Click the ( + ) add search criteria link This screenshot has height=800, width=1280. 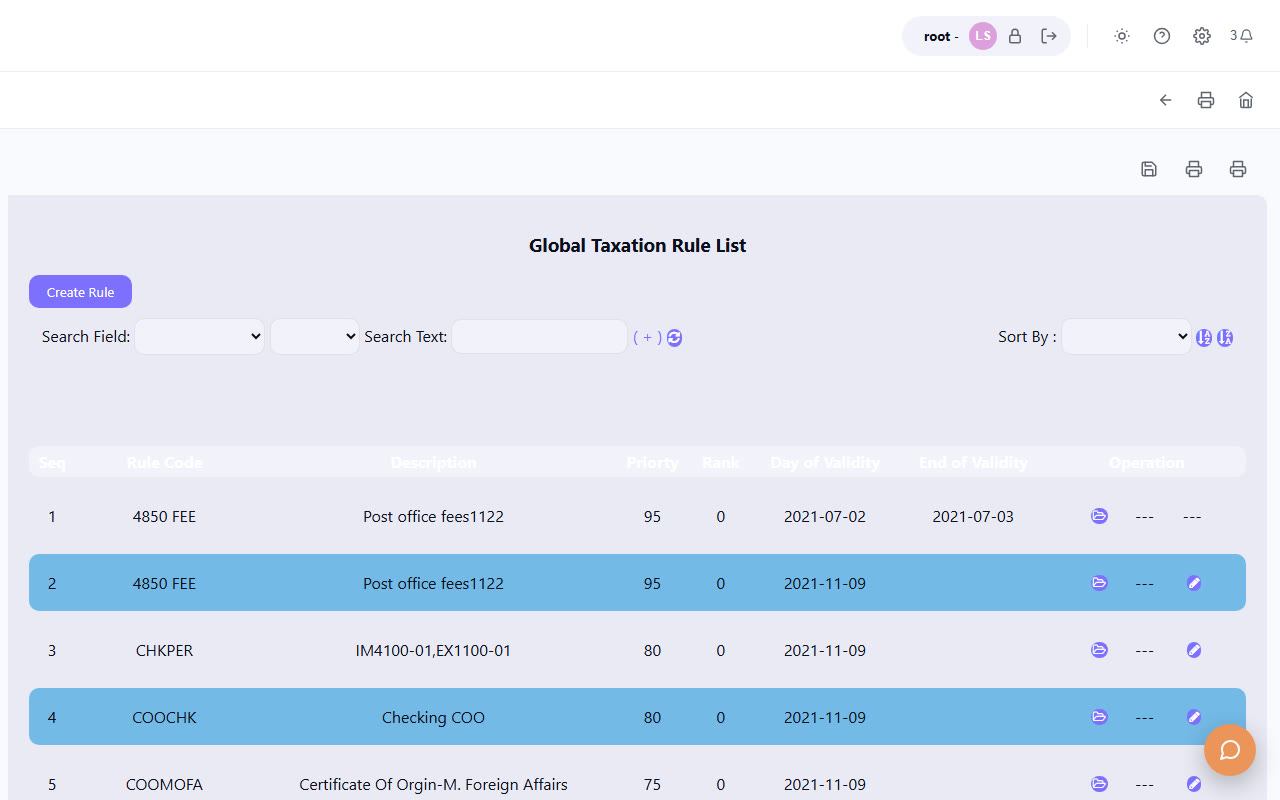[x=647, y=338]
